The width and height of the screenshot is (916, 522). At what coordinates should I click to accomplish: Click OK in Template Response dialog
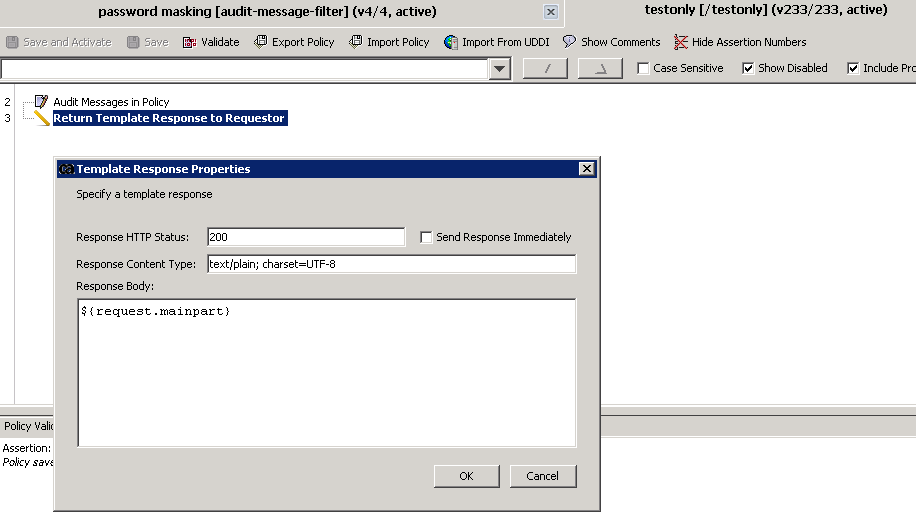(466, 476)
